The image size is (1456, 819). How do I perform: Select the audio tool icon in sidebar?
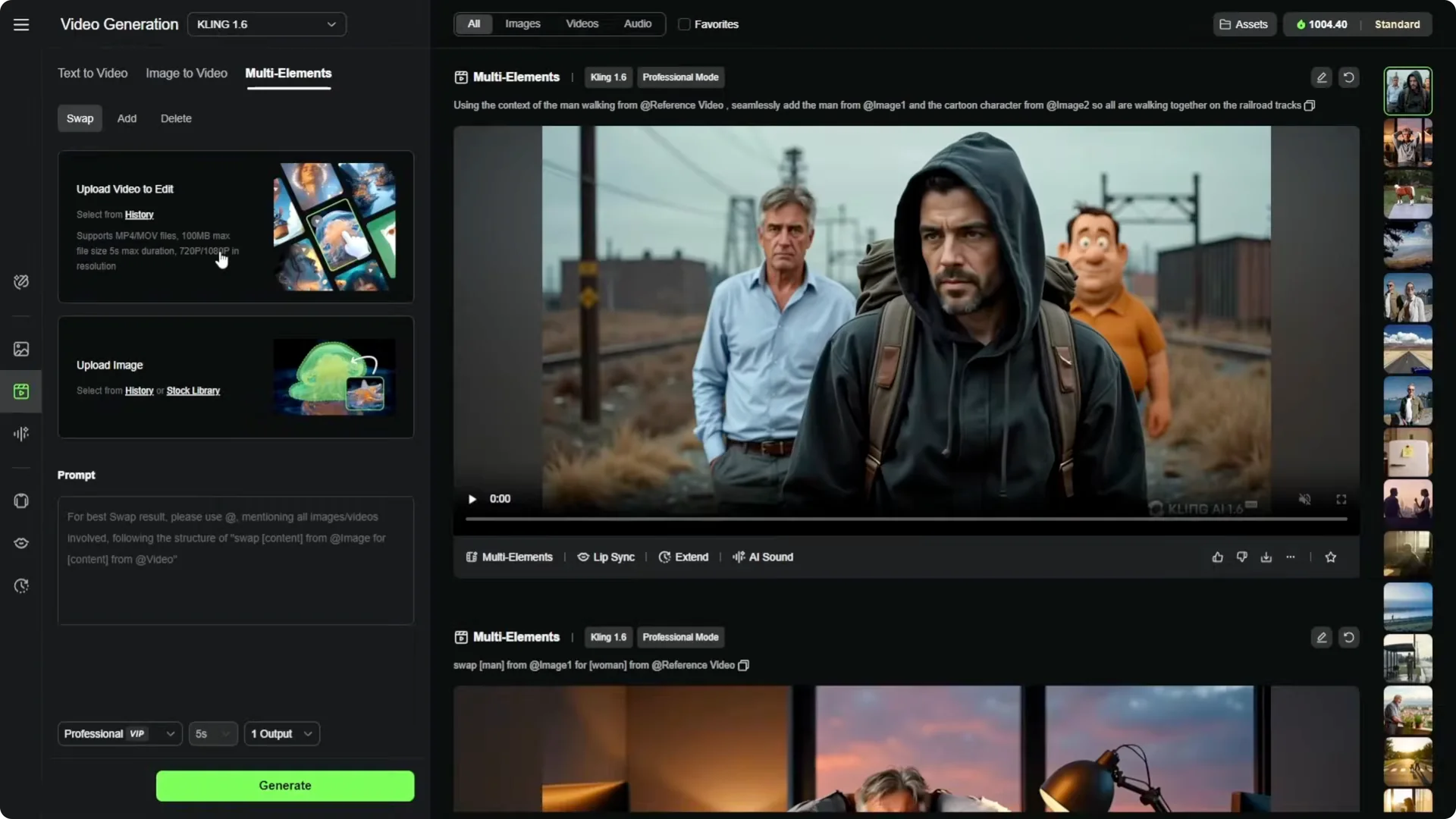click(20, 434)
